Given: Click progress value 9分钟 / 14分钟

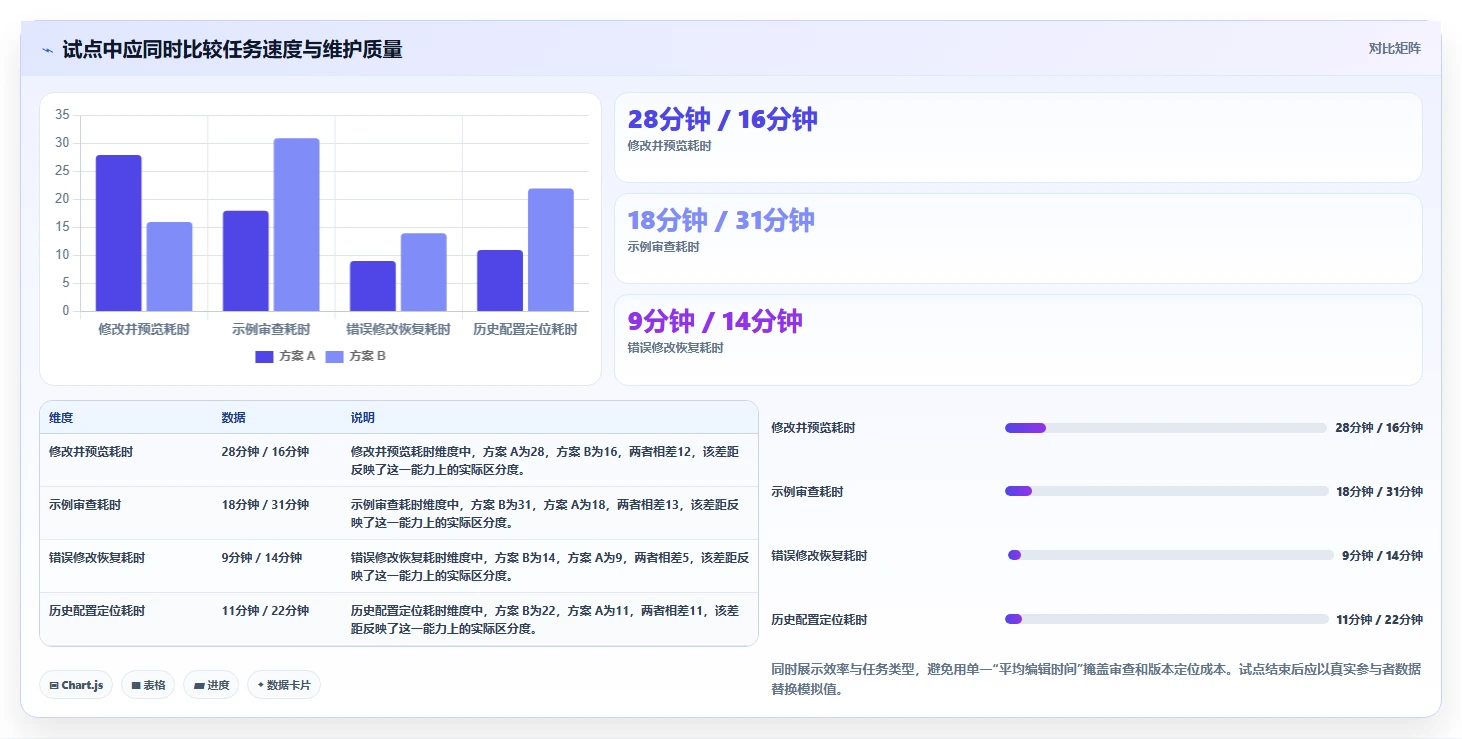Looking at the screenshot, I should point(1382,556).
